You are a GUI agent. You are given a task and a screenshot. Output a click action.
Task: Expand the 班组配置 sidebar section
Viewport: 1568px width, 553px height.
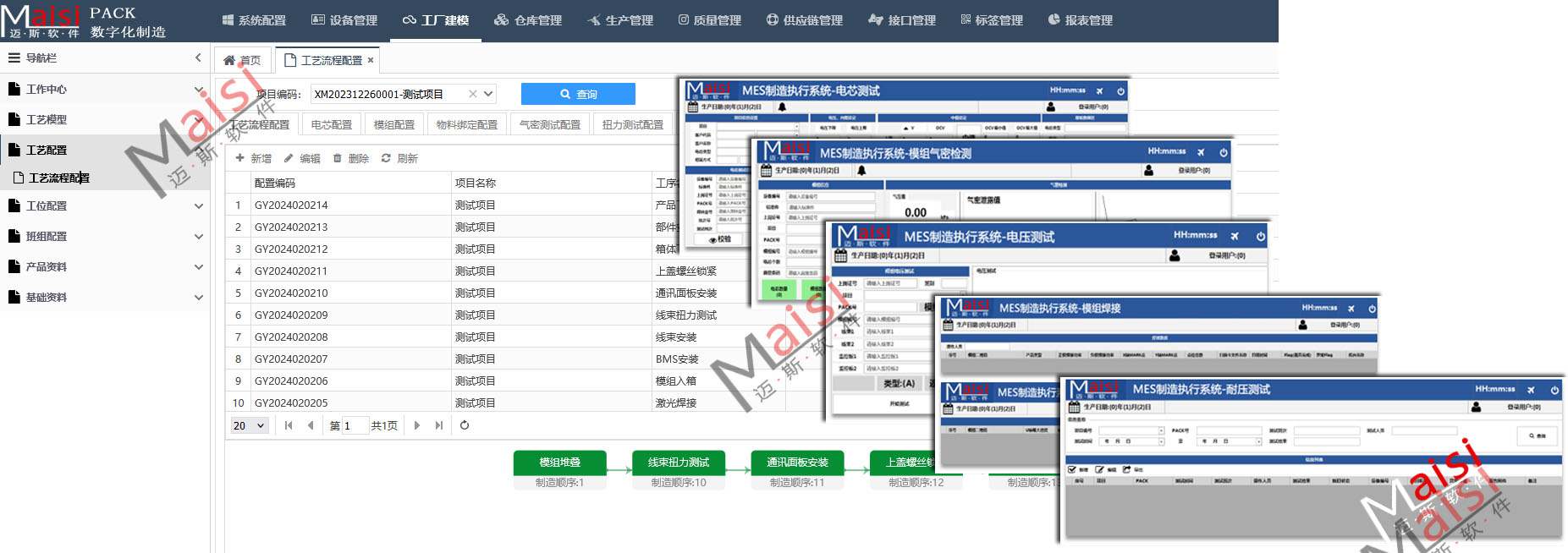click(x=105, y=236)
